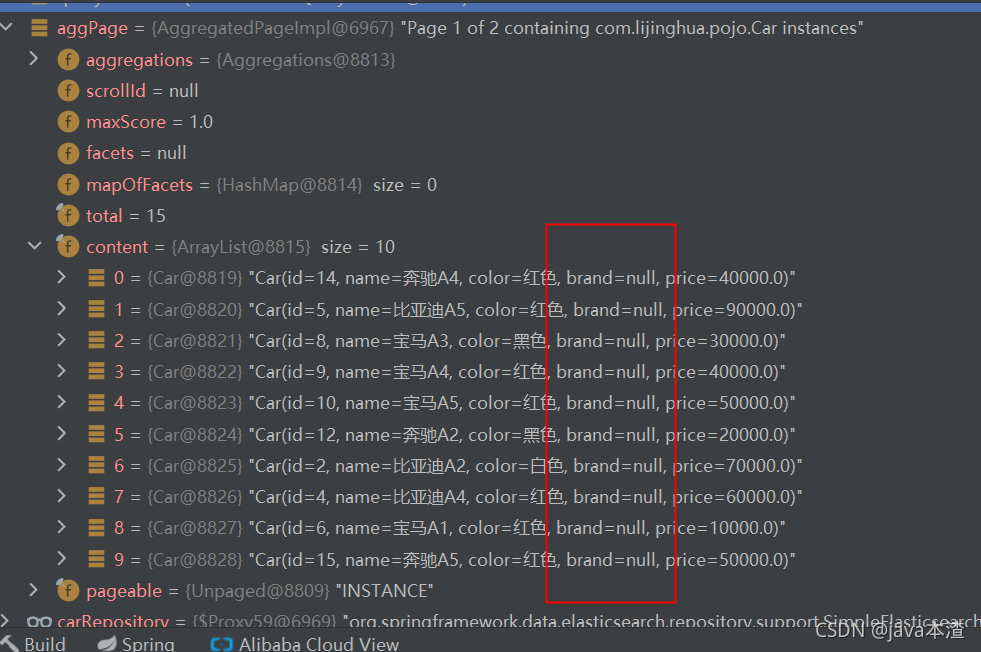Click the list element icon for index 5

[x=96, y=434]
